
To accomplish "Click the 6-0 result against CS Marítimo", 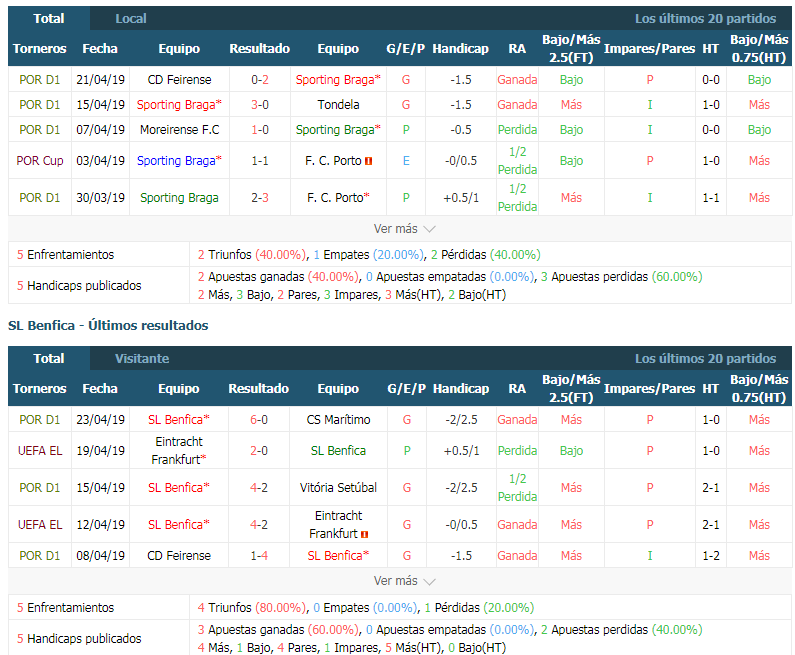I will point(259,420).
